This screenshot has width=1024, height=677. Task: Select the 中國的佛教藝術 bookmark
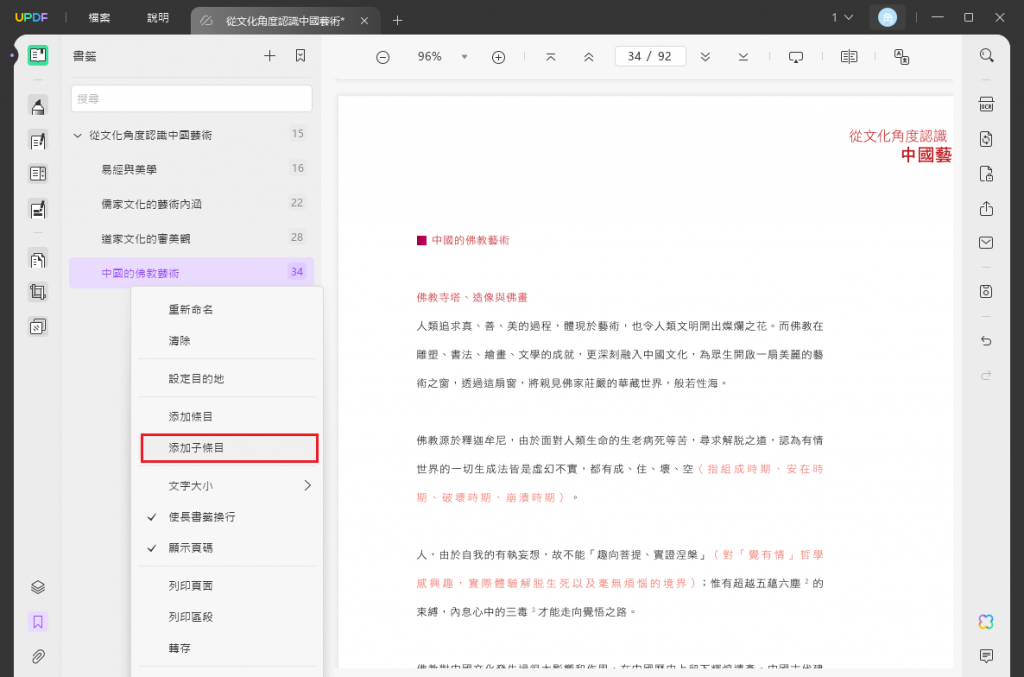191,273
